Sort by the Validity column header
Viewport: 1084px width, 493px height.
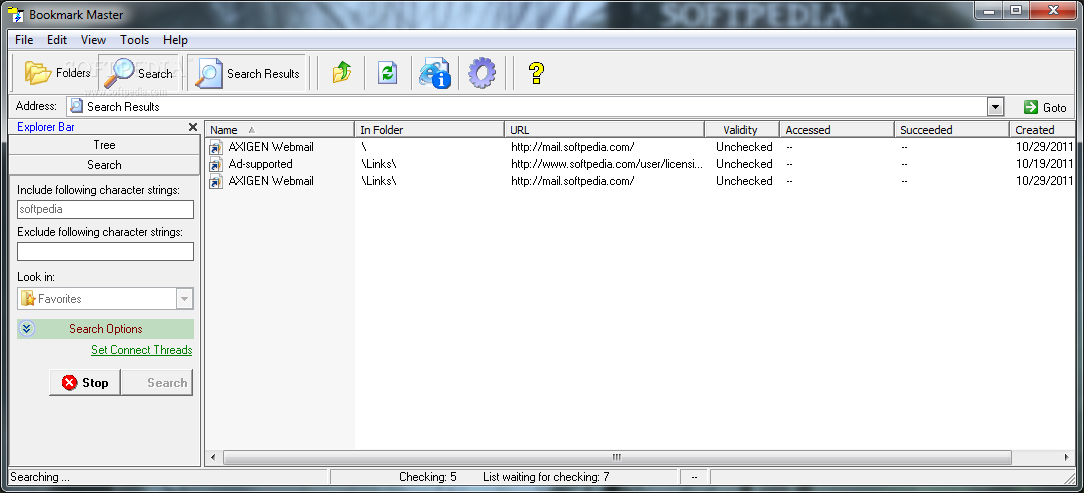click(742, 129)
